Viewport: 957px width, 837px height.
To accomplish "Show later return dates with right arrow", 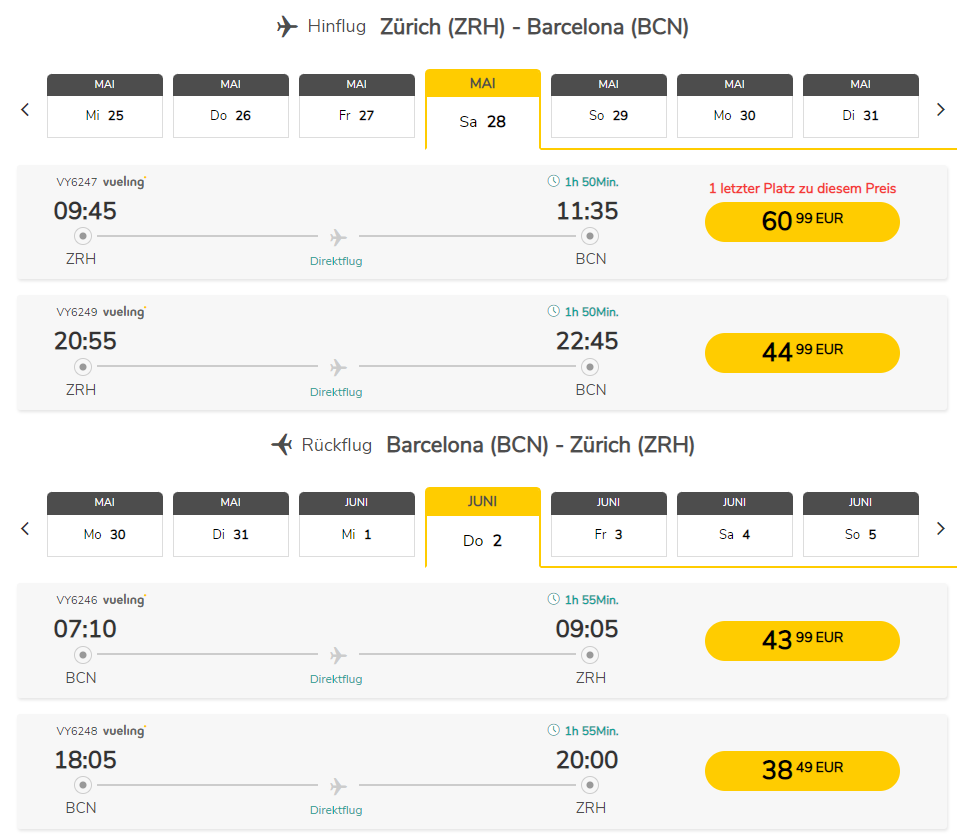I will 940,528.
